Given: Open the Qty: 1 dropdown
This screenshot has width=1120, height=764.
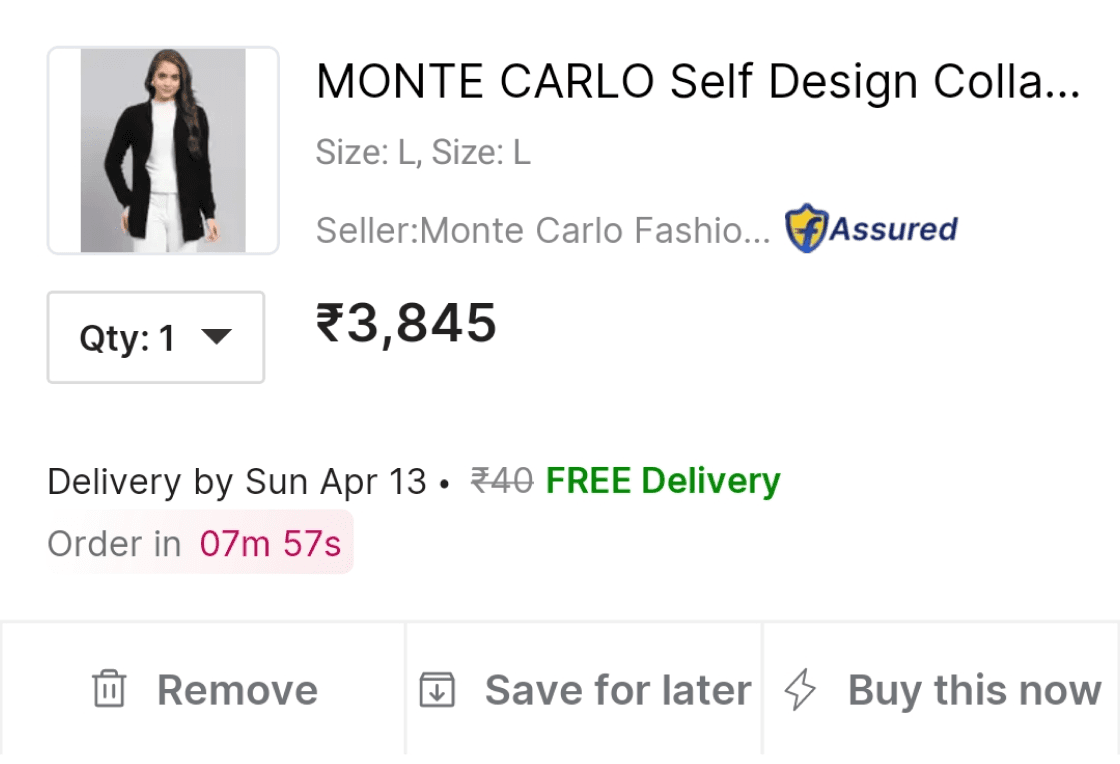Looking at the screenshot, I should click(x=155, y=338).
